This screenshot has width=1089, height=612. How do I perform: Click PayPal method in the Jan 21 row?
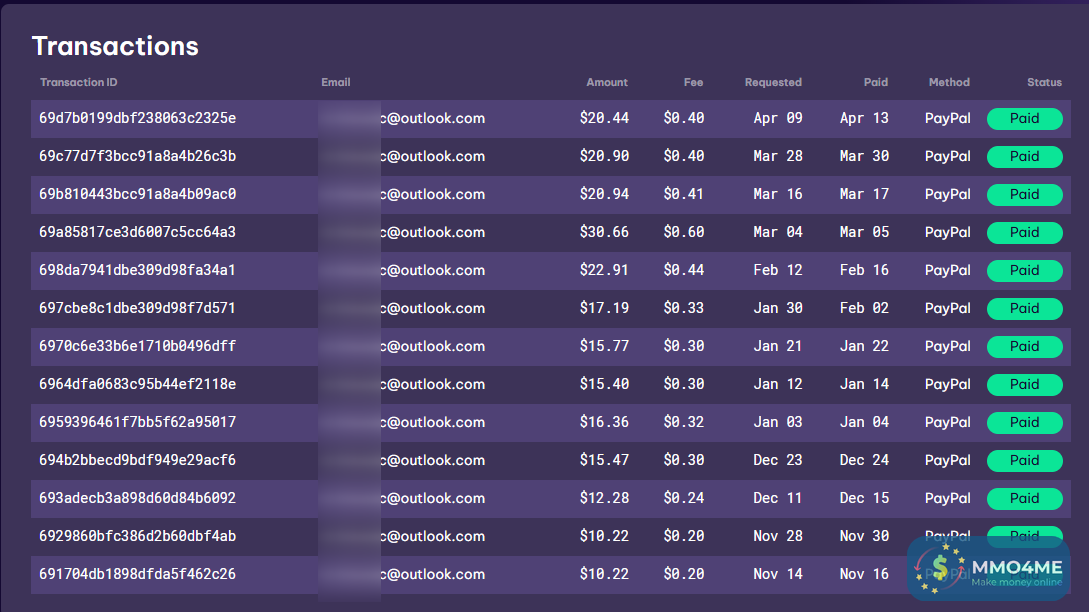coord(947,346)
